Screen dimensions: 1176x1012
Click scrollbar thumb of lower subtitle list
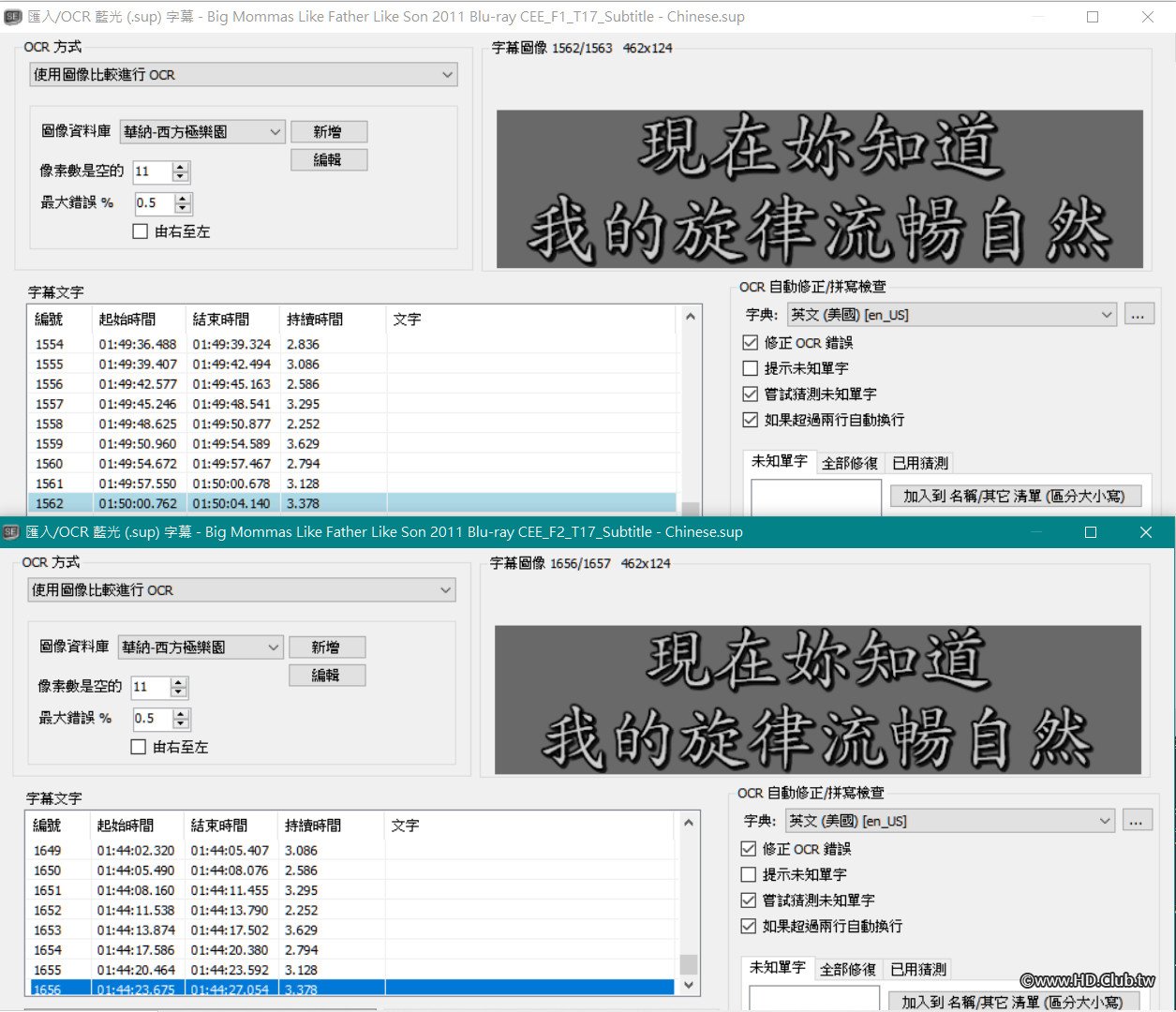[689, 964]
